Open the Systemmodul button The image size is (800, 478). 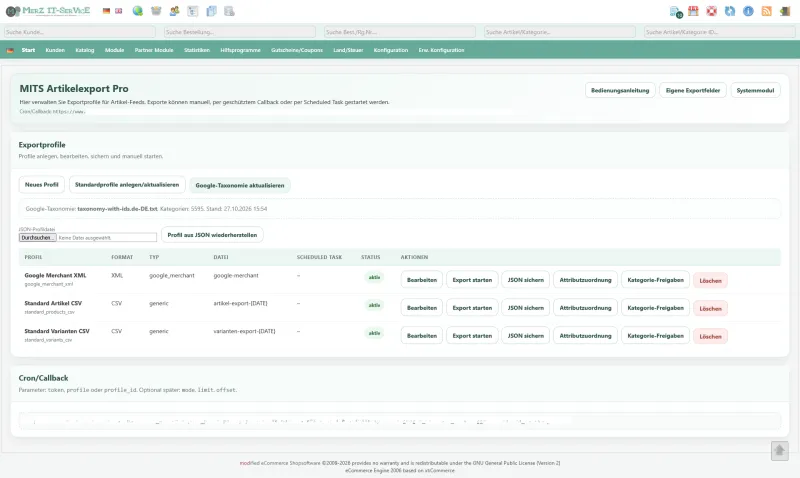(755, 90)
